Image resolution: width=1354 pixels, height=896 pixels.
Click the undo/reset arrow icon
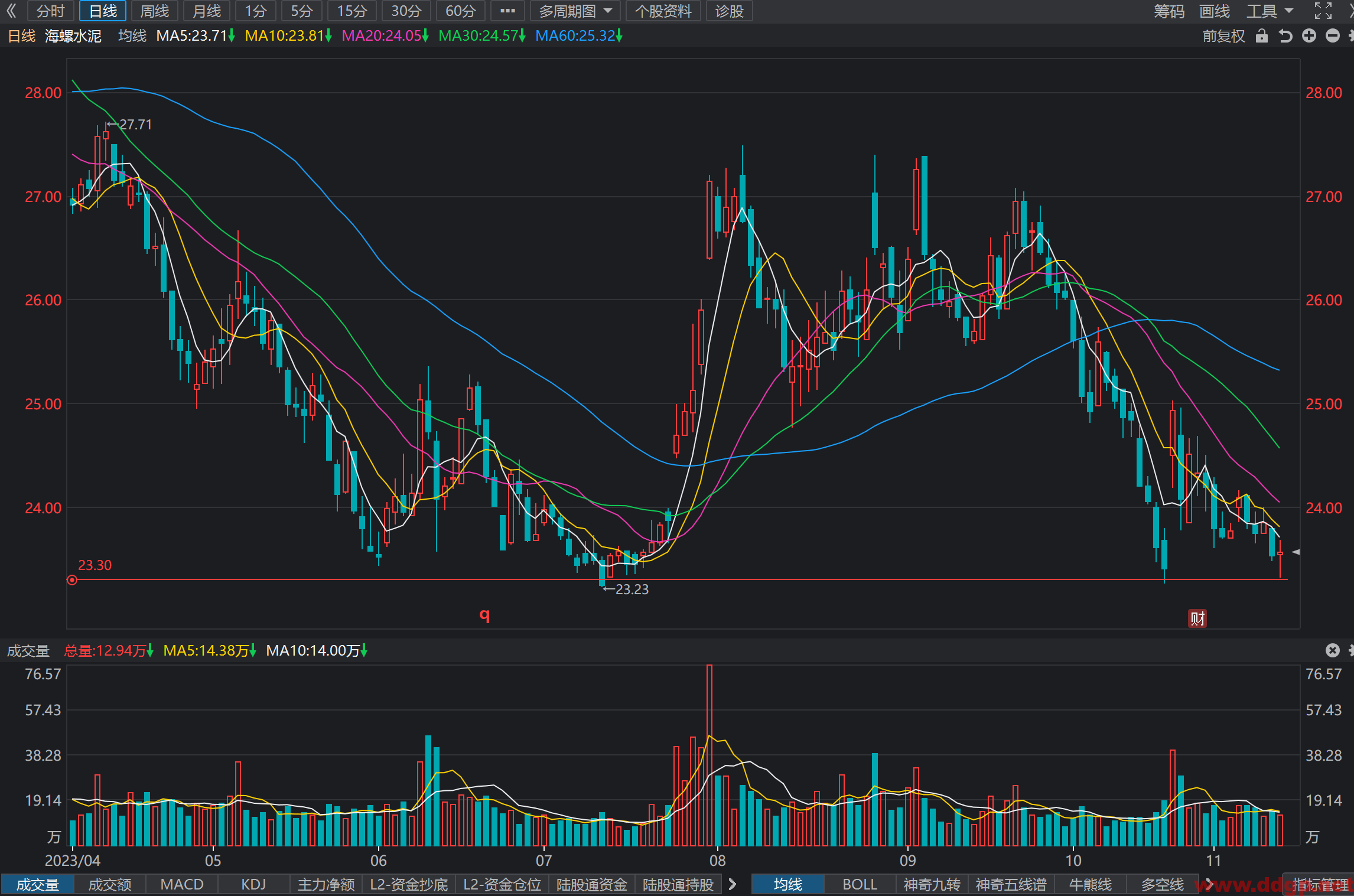(1285, 36)
